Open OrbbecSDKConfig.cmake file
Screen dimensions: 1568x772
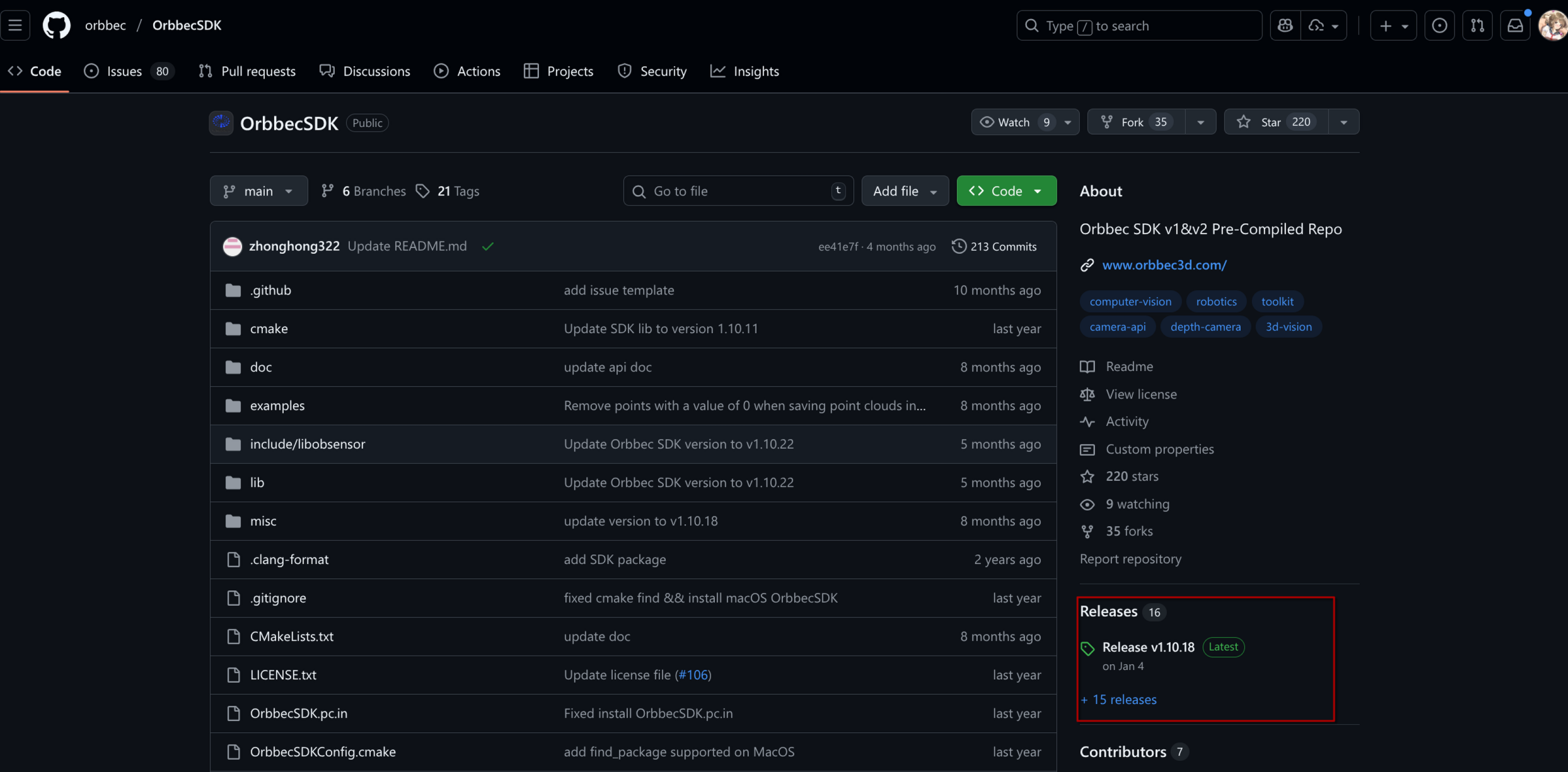(323, 752)
